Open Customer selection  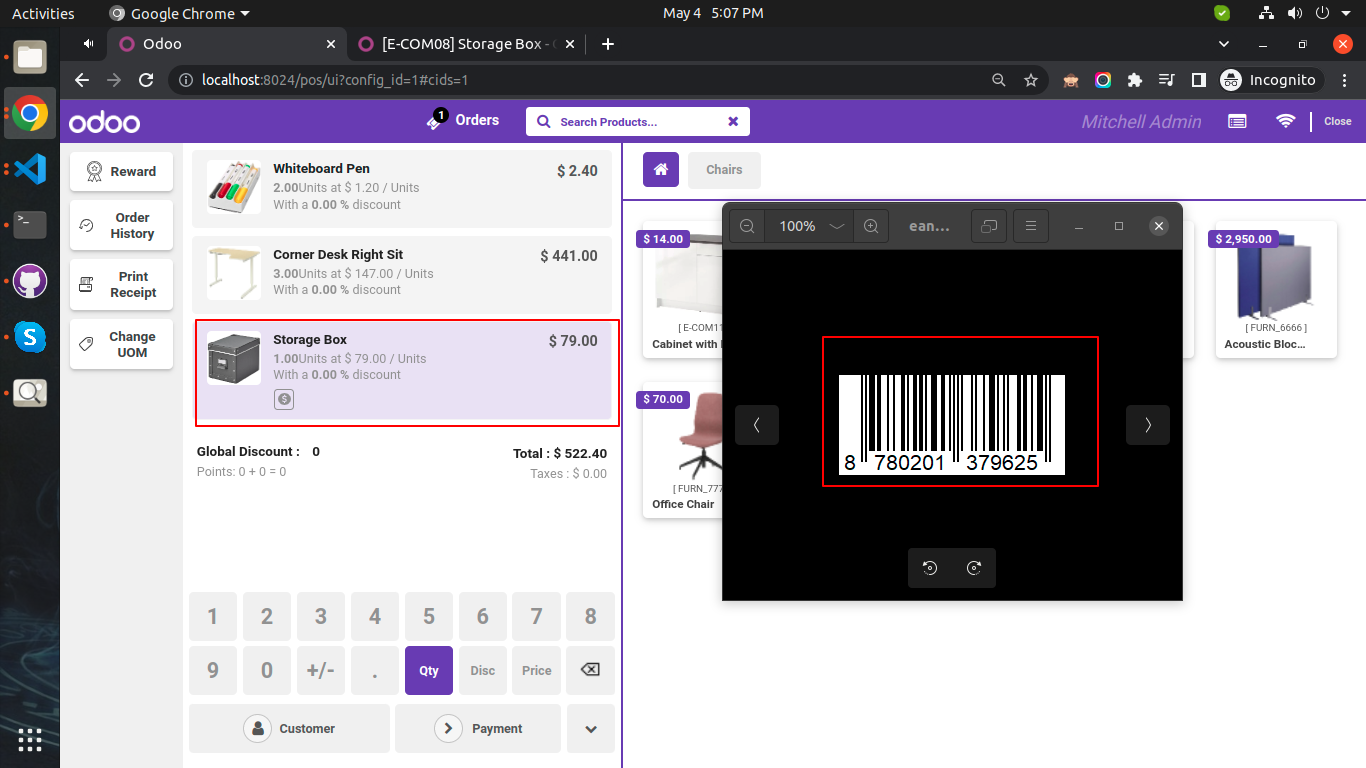pos(289,728)
